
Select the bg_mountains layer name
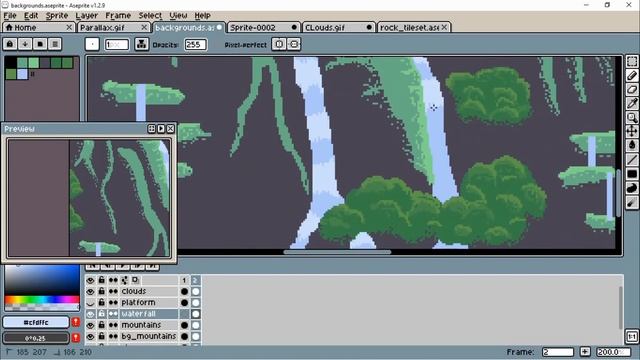[x=149, y=336]
